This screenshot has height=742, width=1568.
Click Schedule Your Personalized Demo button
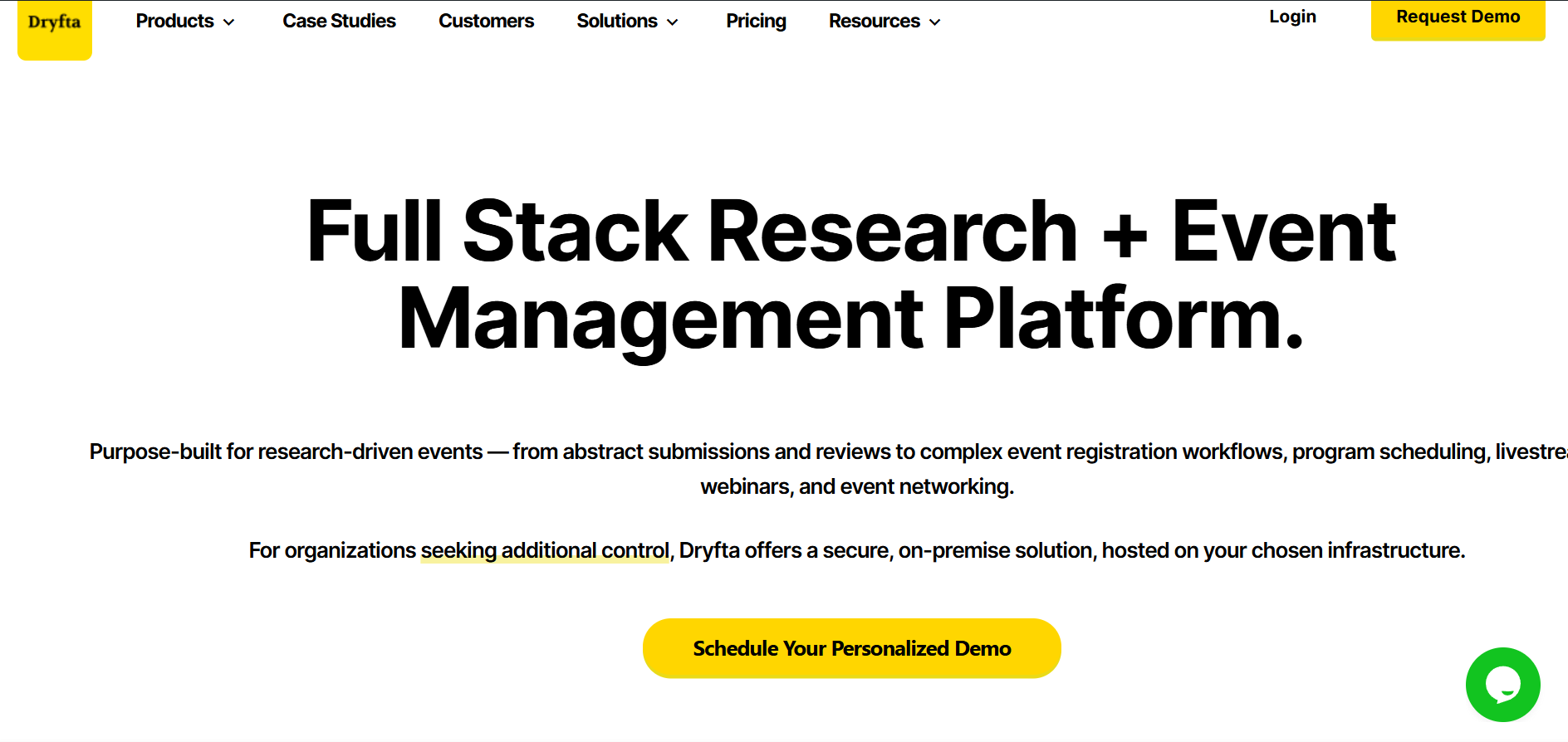coord(851,648)
